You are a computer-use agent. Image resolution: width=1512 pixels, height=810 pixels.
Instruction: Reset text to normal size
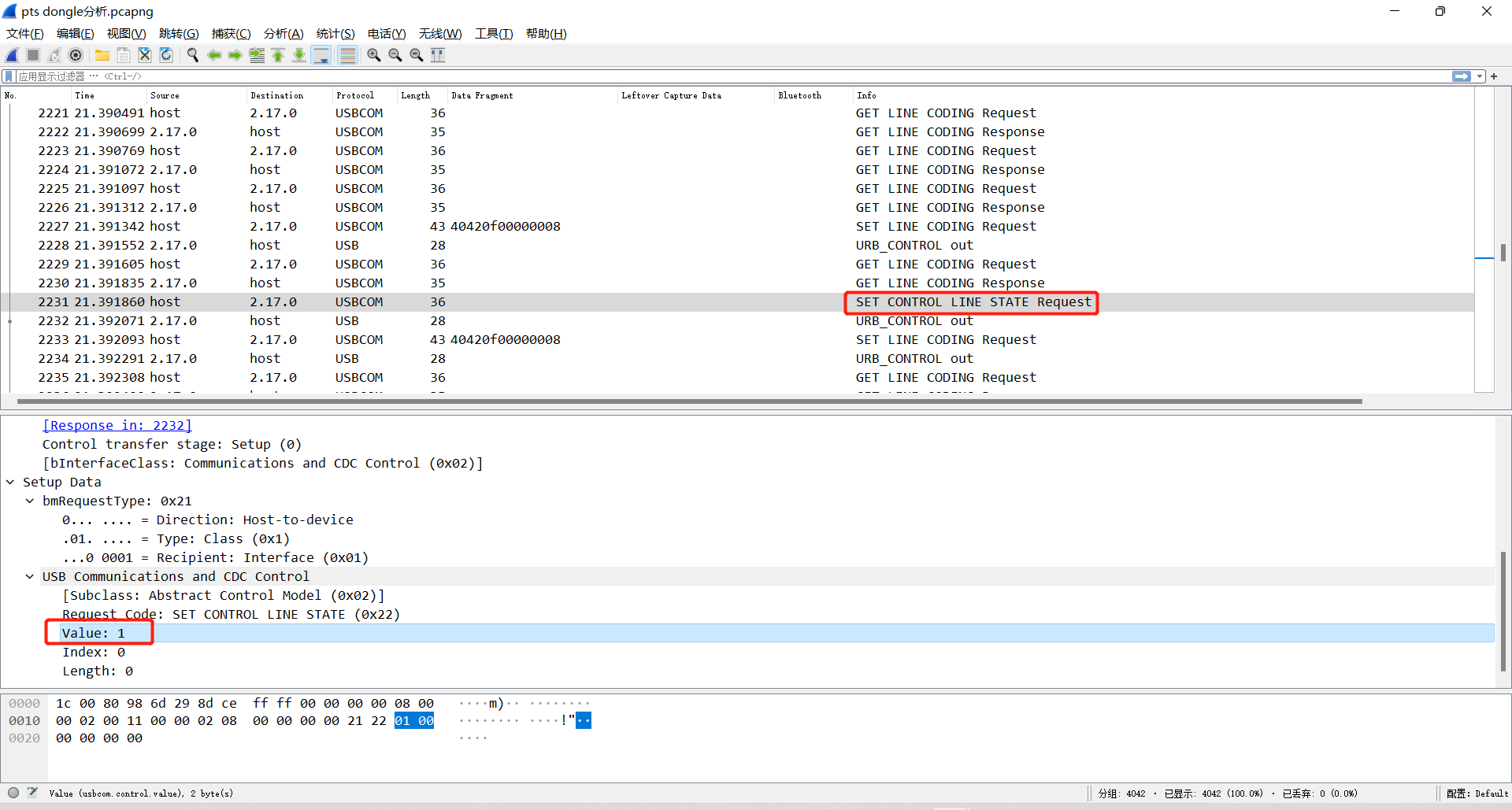(x=417, y=55)
